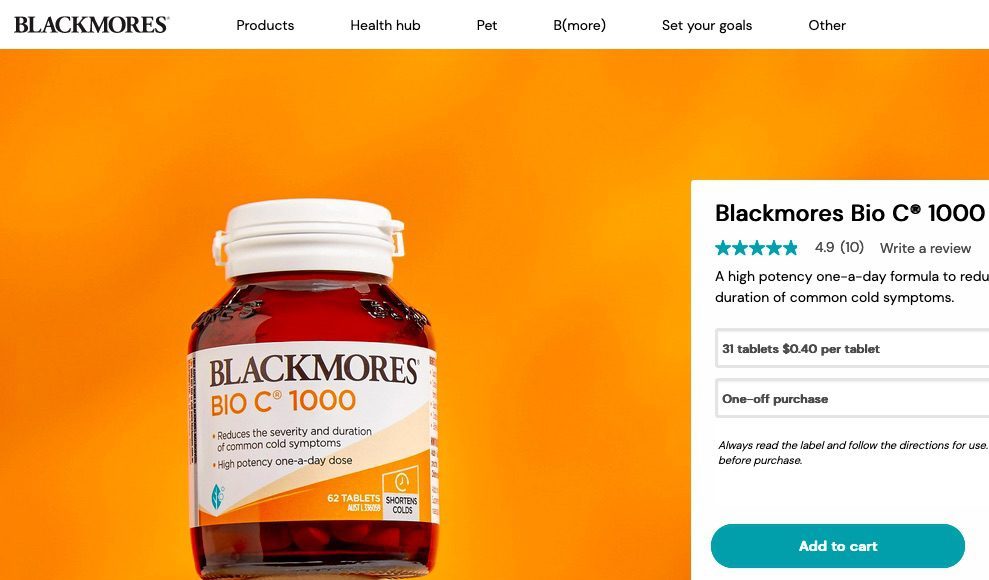Click the third rating star
This screenshot has height=580, width=989.
[756, 248]
